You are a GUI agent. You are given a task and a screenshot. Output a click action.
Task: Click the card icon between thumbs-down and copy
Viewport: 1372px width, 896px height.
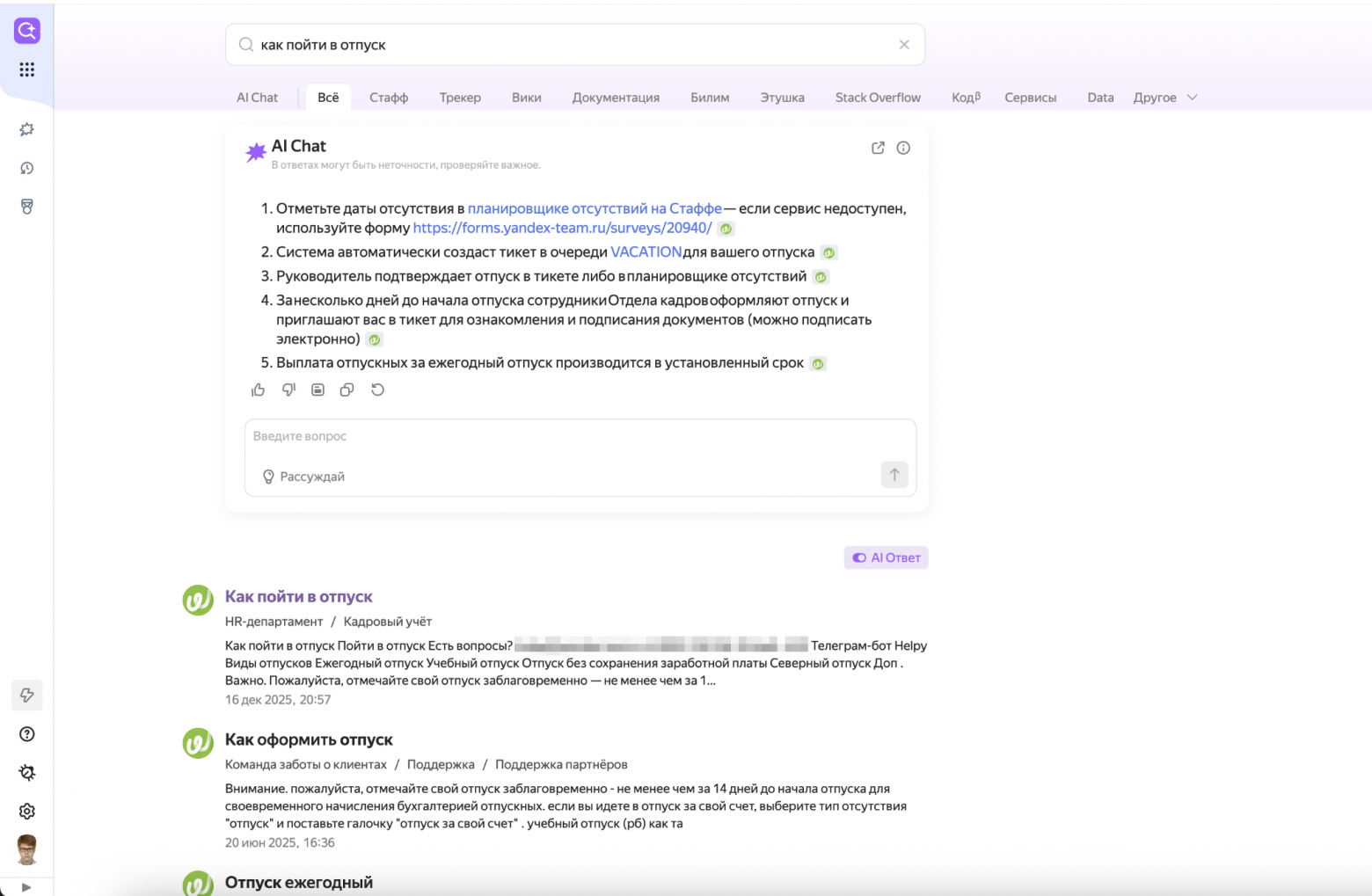pos(318,390)
